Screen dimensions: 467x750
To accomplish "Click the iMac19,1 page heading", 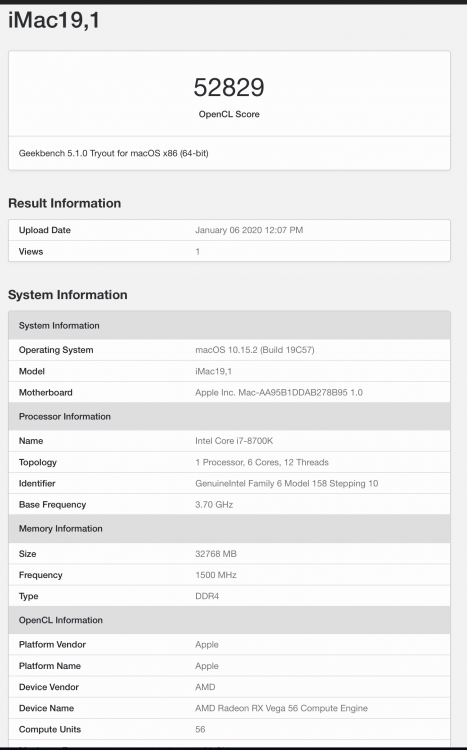I will 54,21.
